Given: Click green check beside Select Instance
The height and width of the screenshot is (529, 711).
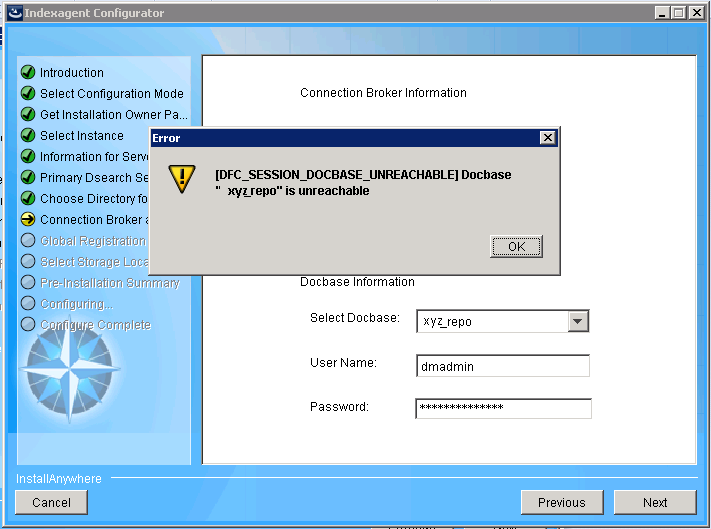Looking at the screenshot, I should pos(28,135).
